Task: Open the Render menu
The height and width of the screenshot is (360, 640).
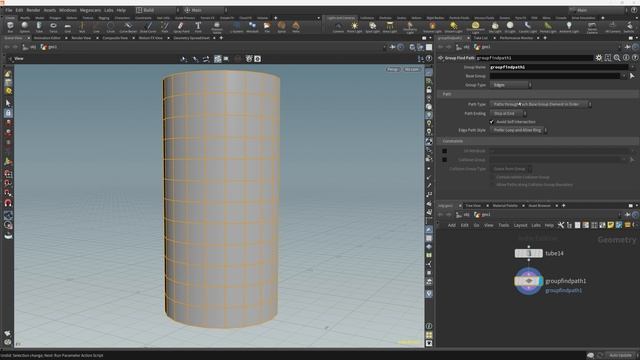Action: 33,10
